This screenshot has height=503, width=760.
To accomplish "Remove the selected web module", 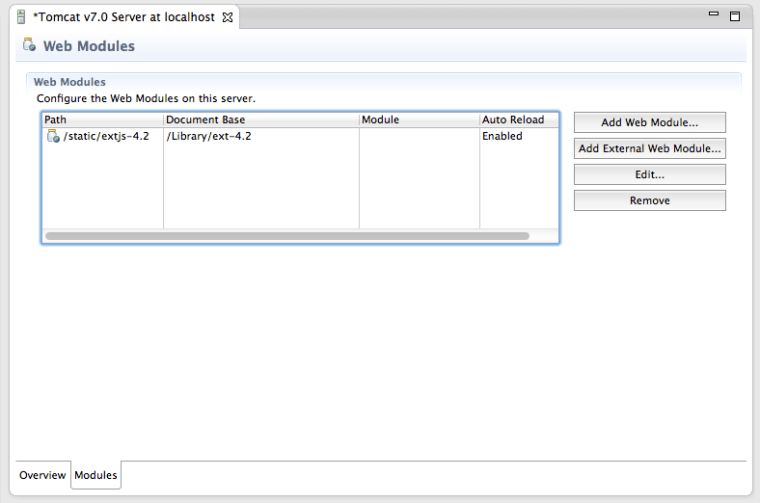I will pos(650,201).
